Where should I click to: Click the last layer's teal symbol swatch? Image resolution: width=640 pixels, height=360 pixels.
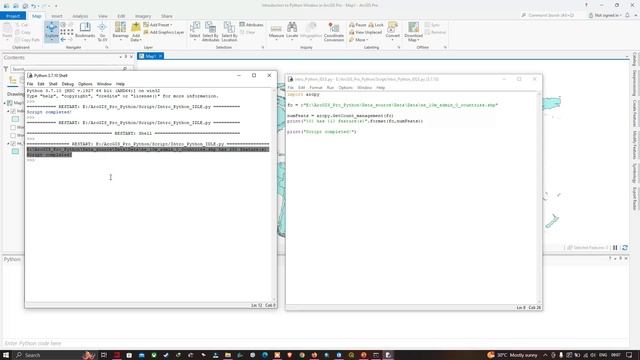click(x=15, y=151)
